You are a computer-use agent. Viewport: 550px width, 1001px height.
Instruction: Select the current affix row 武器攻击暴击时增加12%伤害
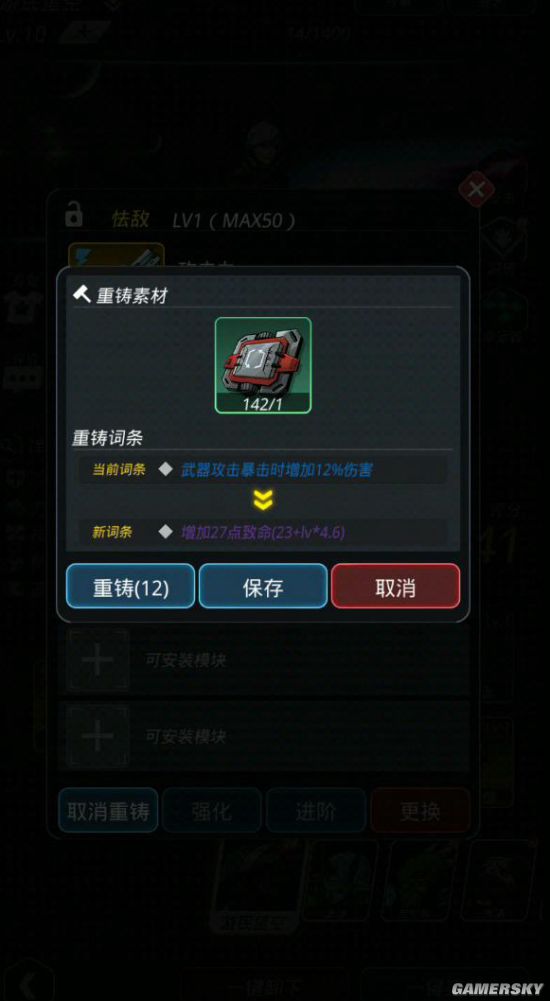pyautogui.click(x=263, y=470)
